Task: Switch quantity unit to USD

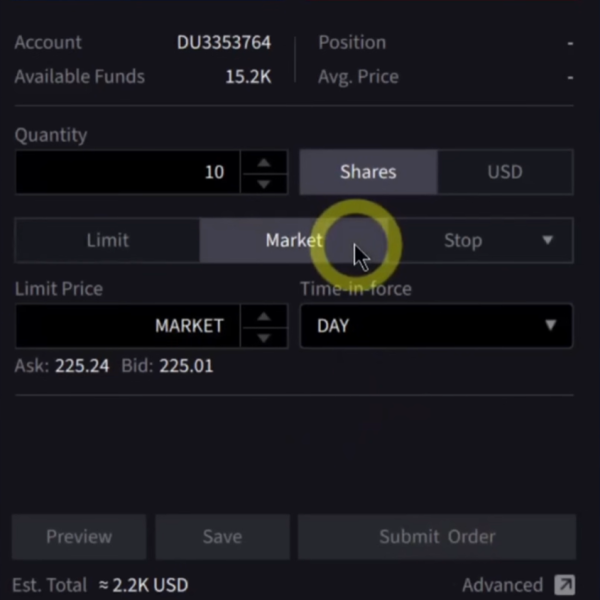Action: tap(505, 172)
